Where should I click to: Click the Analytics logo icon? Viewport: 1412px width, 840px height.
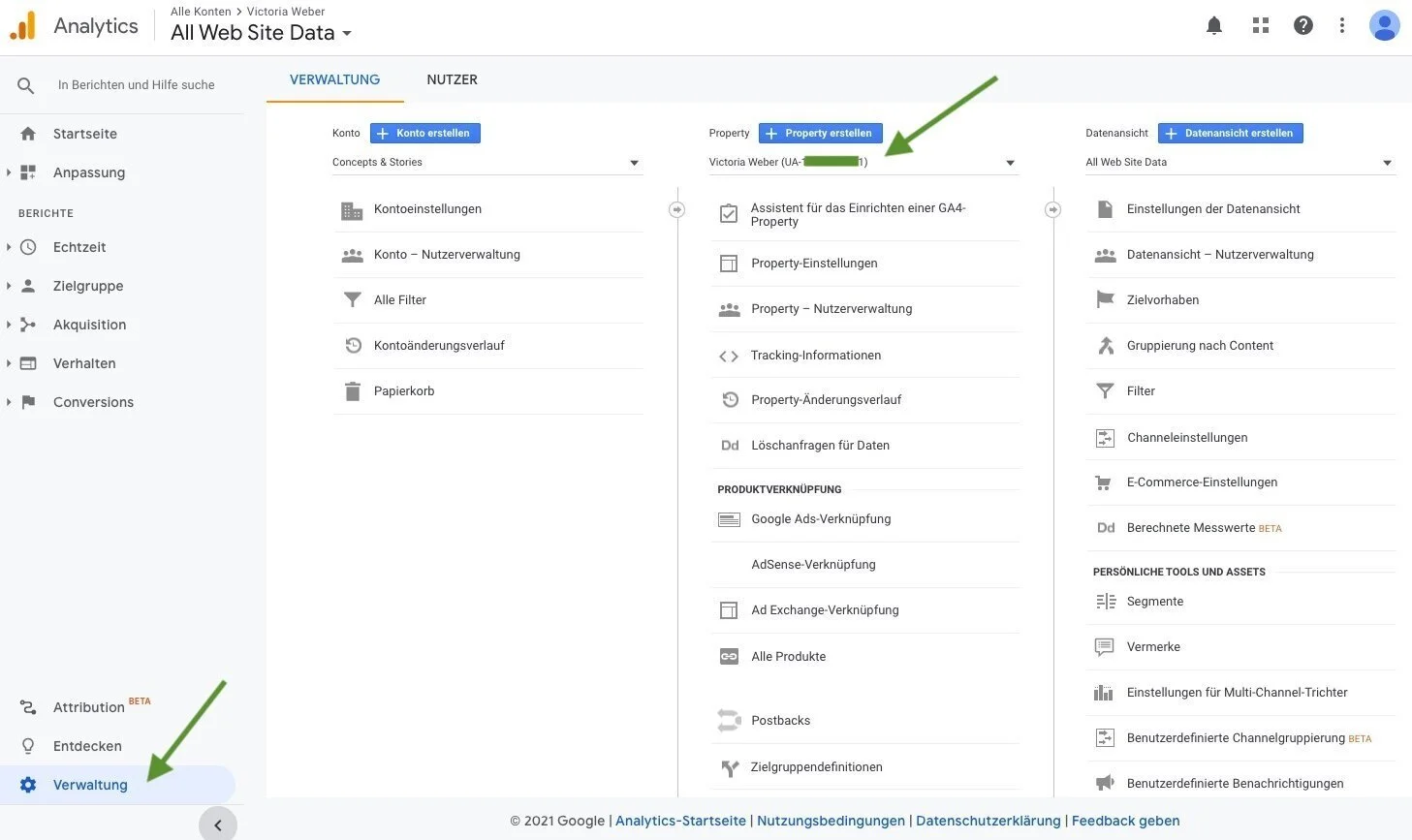tap(23, 26)
